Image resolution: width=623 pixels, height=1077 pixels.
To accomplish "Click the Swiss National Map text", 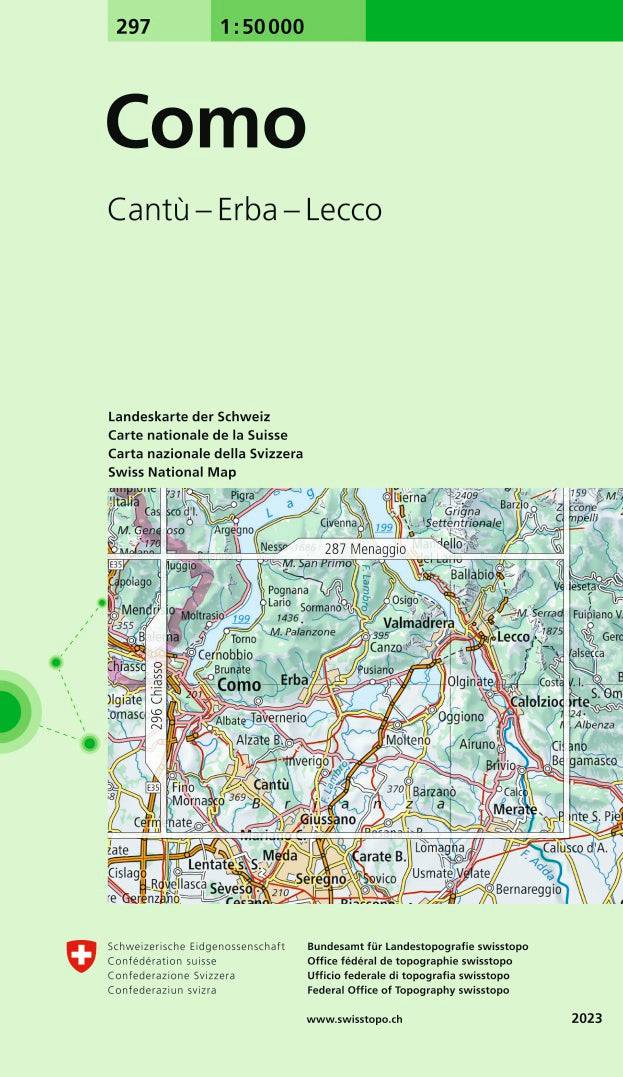I will click(x=172, y=472).
